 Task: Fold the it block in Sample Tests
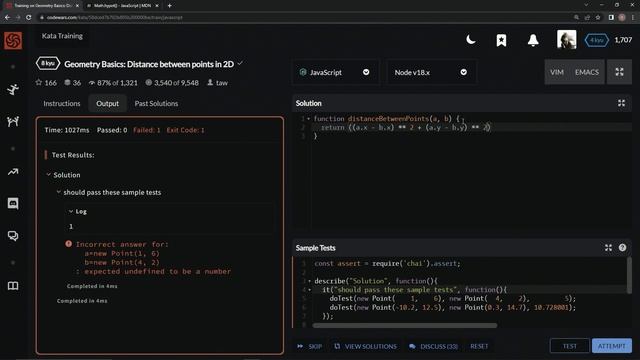click(x=309, y=290)
